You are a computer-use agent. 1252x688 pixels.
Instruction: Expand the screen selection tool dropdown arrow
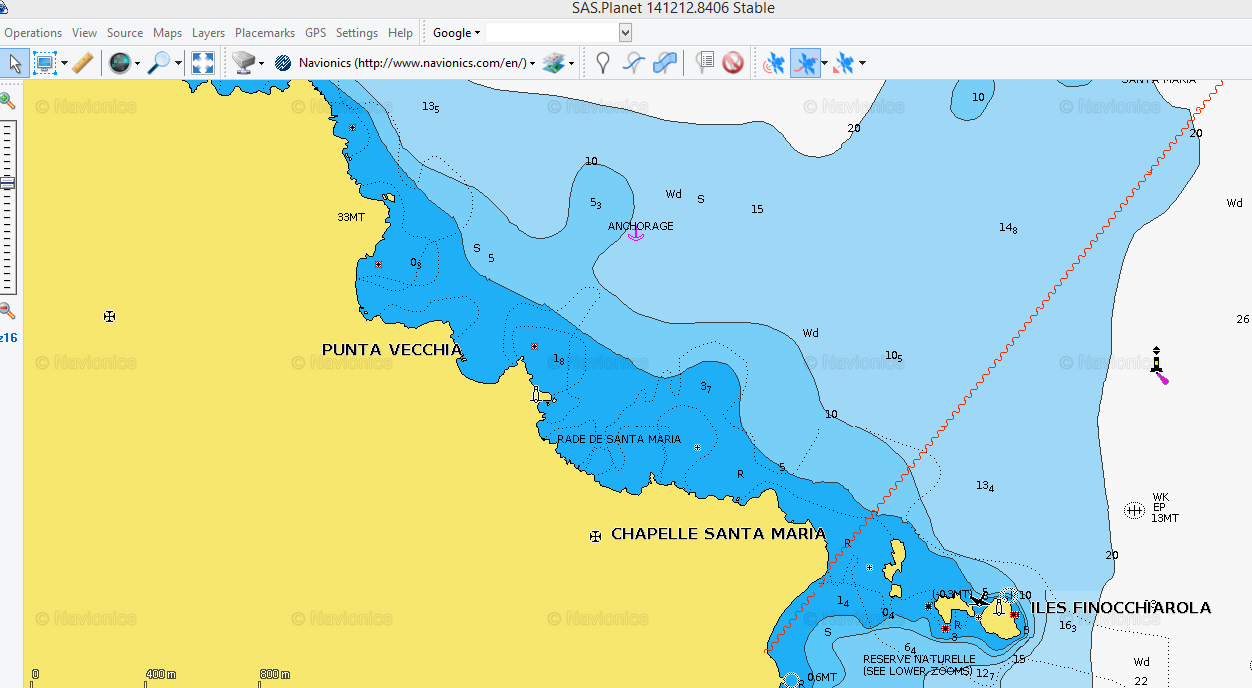(65, 63)
